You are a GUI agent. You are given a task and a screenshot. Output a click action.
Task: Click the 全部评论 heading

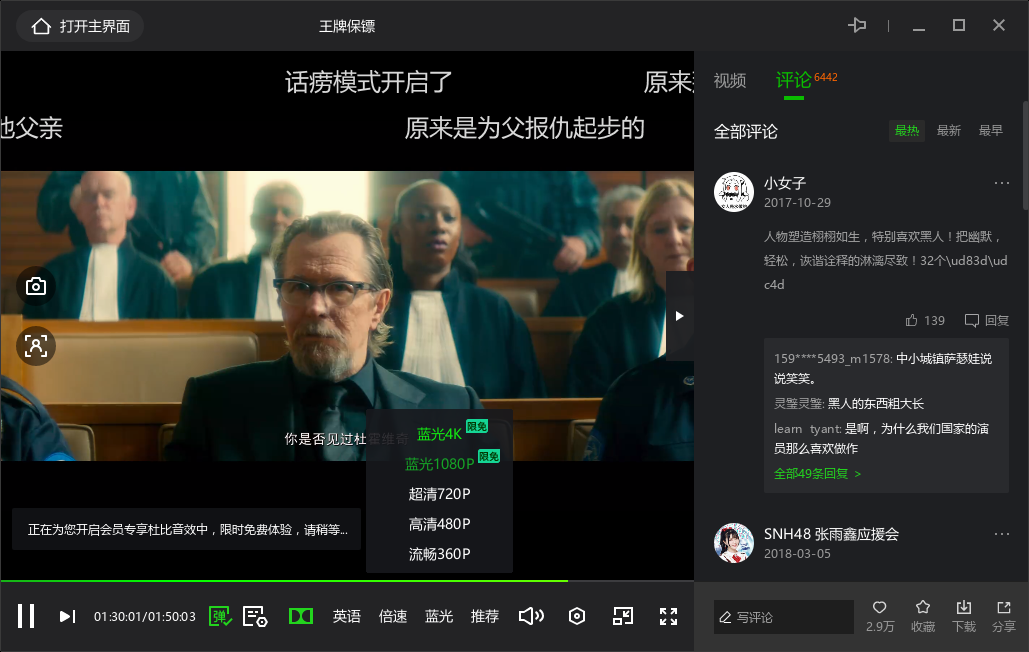746,131
